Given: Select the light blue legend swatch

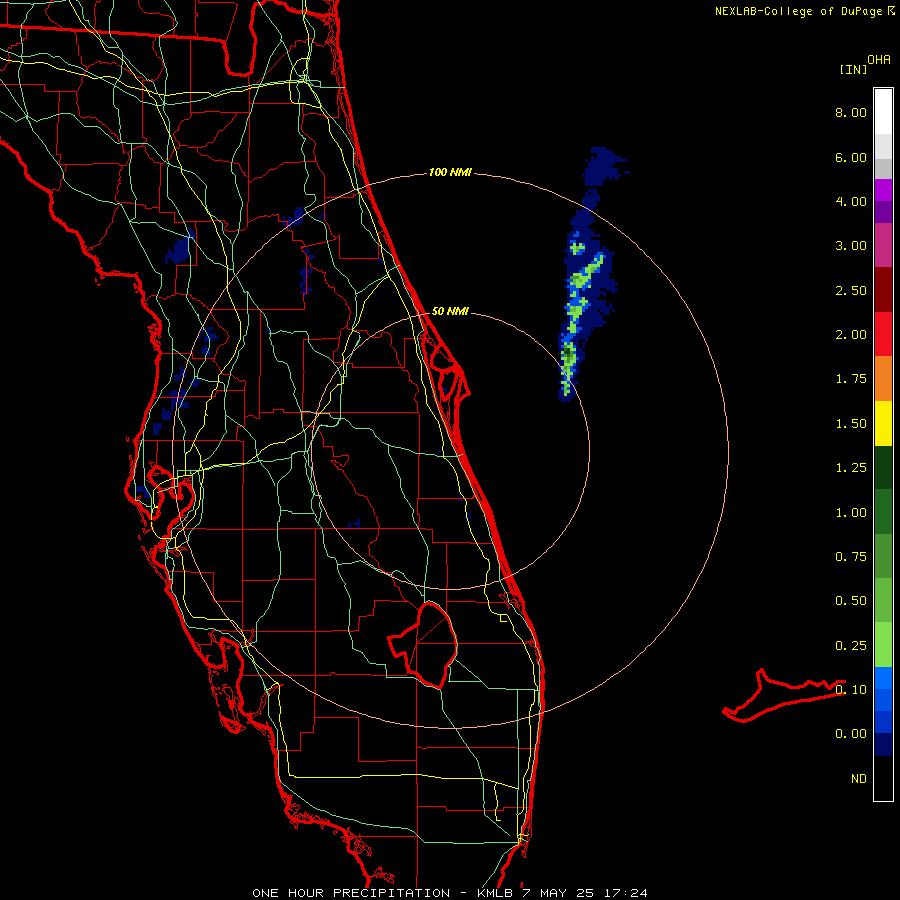Looking at the screenshot, I should coord(883,678).
